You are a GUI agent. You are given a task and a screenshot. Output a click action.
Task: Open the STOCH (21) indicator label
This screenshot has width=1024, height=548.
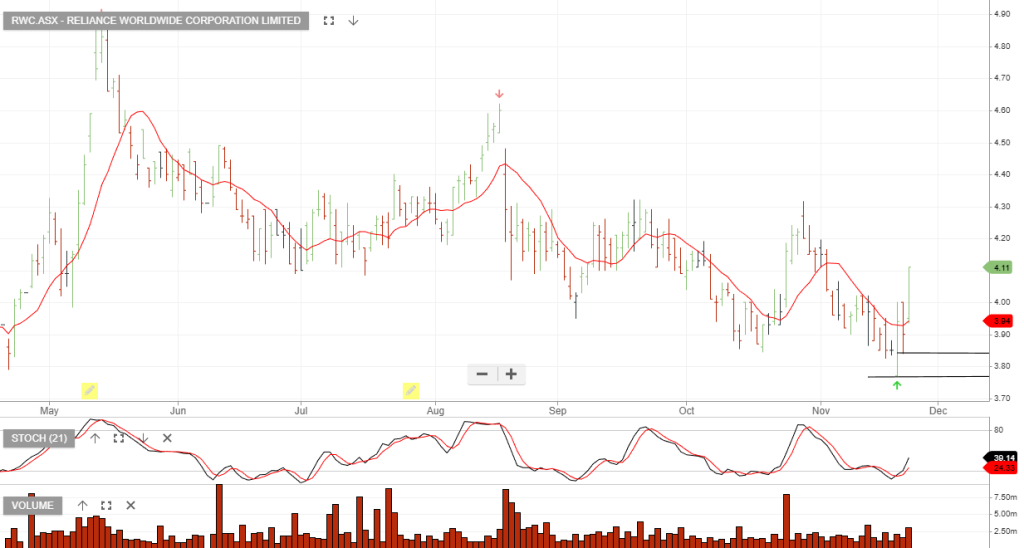tap(39, 438)
